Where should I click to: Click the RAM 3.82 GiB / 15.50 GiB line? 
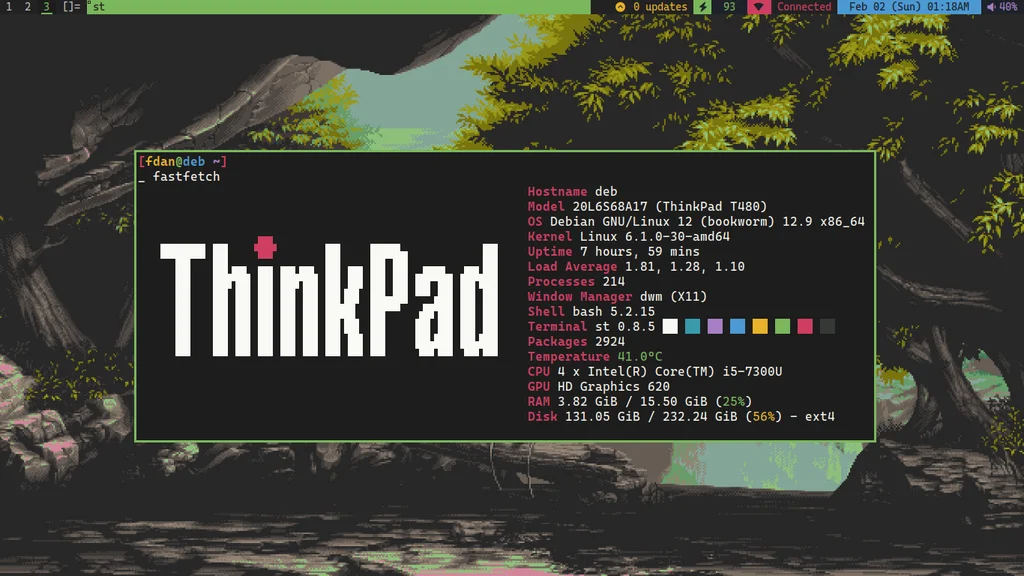(640, 402)
